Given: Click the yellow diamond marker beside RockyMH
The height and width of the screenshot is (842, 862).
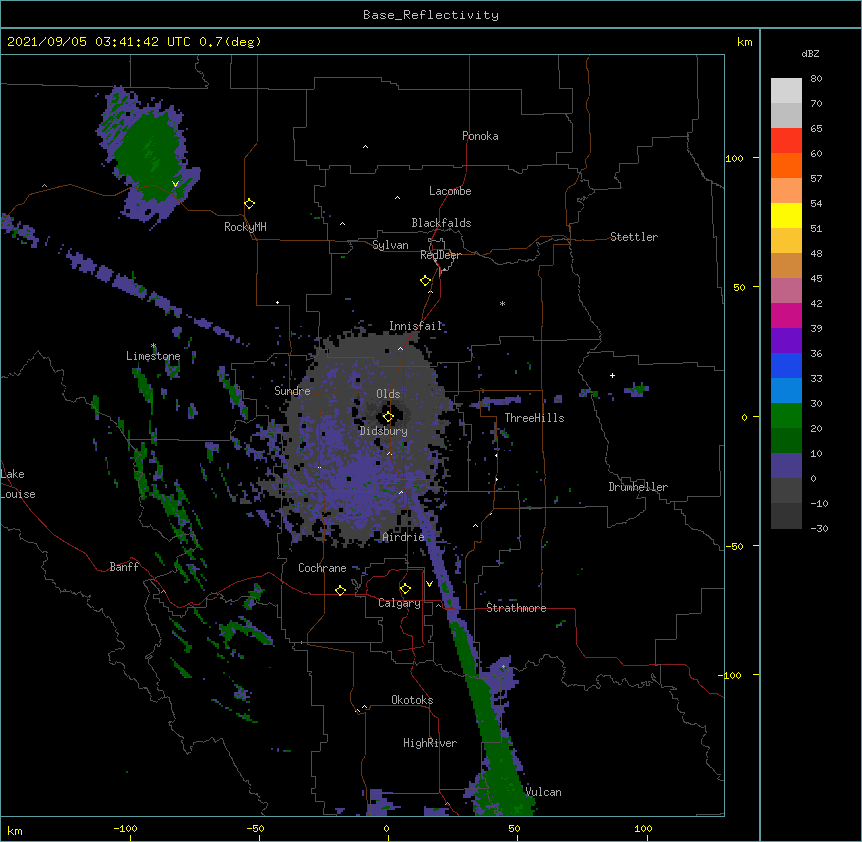Looking at the screenshot, I should point(249,204).
